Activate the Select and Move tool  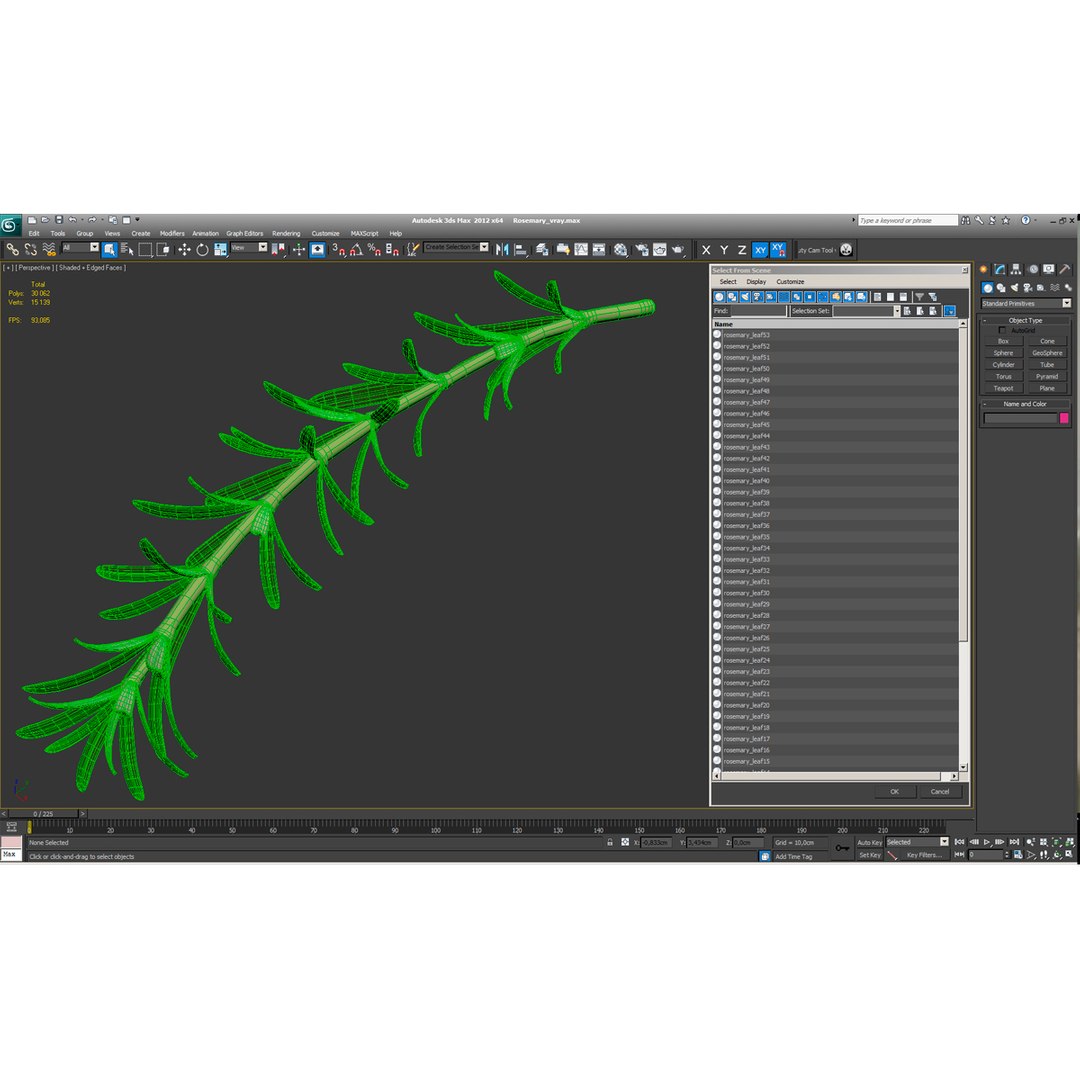tap(184, 249)
